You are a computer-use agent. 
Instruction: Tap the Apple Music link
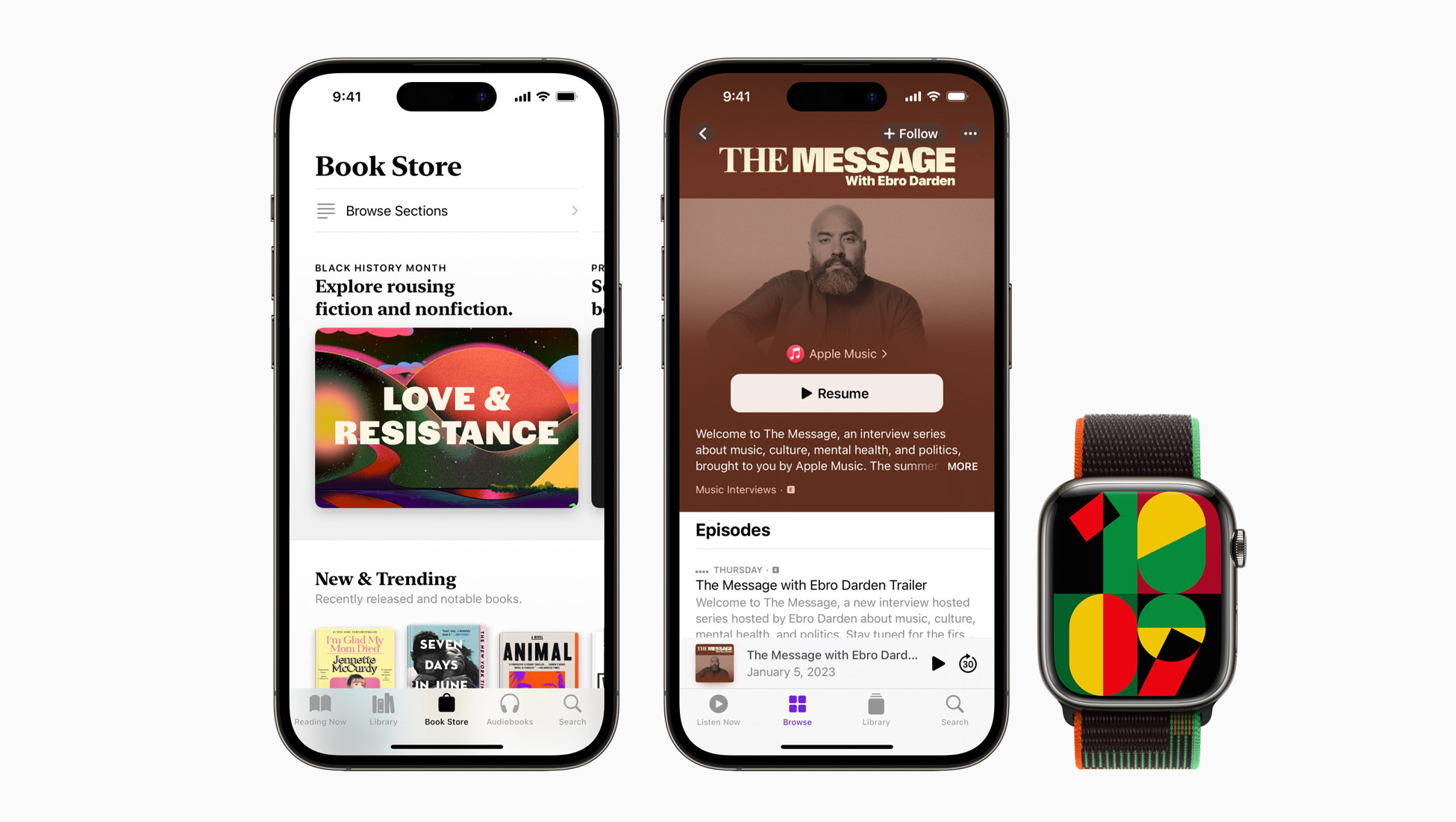(838, 353)
